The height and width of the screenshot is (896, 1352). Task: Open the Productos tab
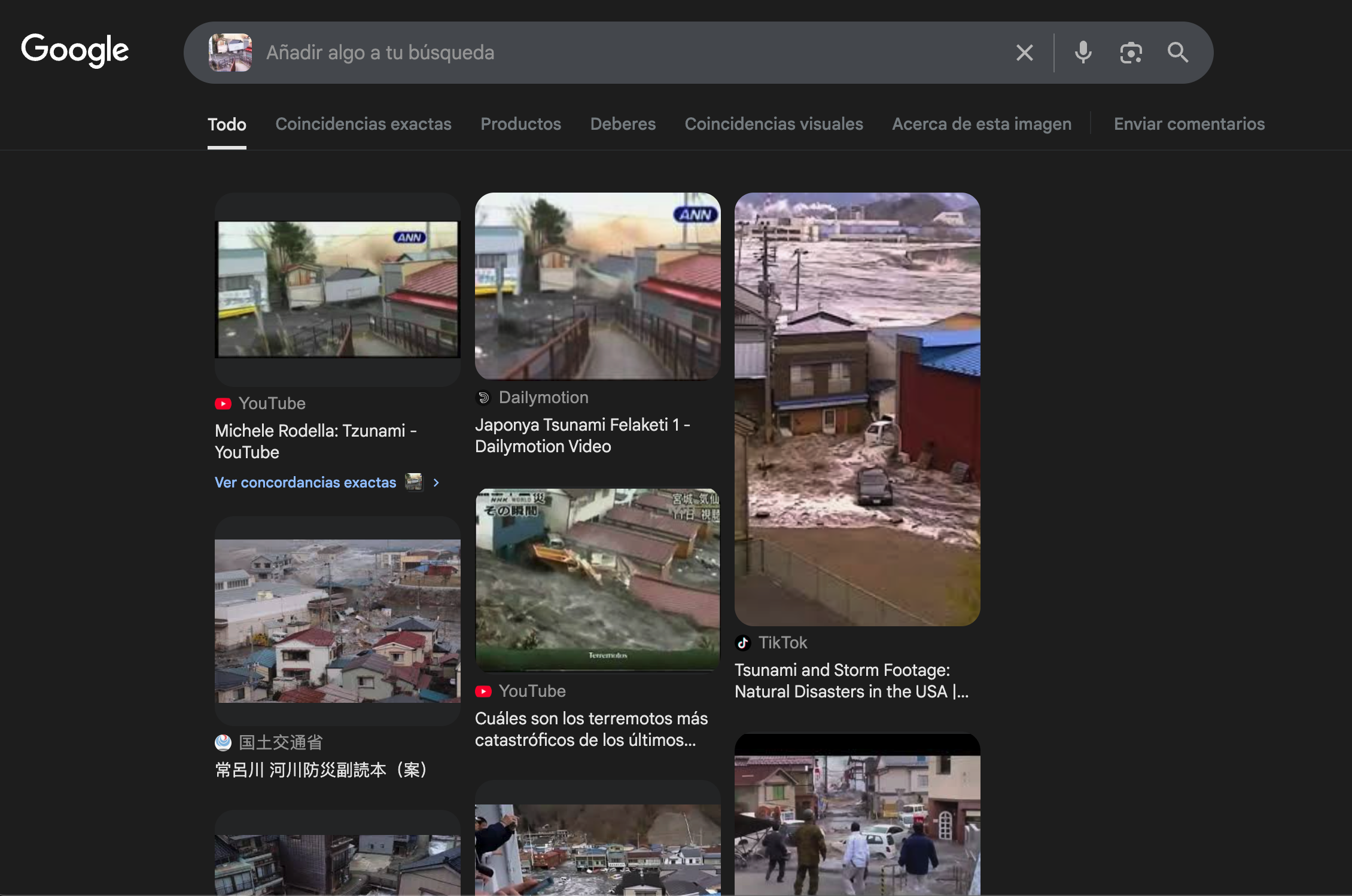pyautogui.click(x=521, y=124)
